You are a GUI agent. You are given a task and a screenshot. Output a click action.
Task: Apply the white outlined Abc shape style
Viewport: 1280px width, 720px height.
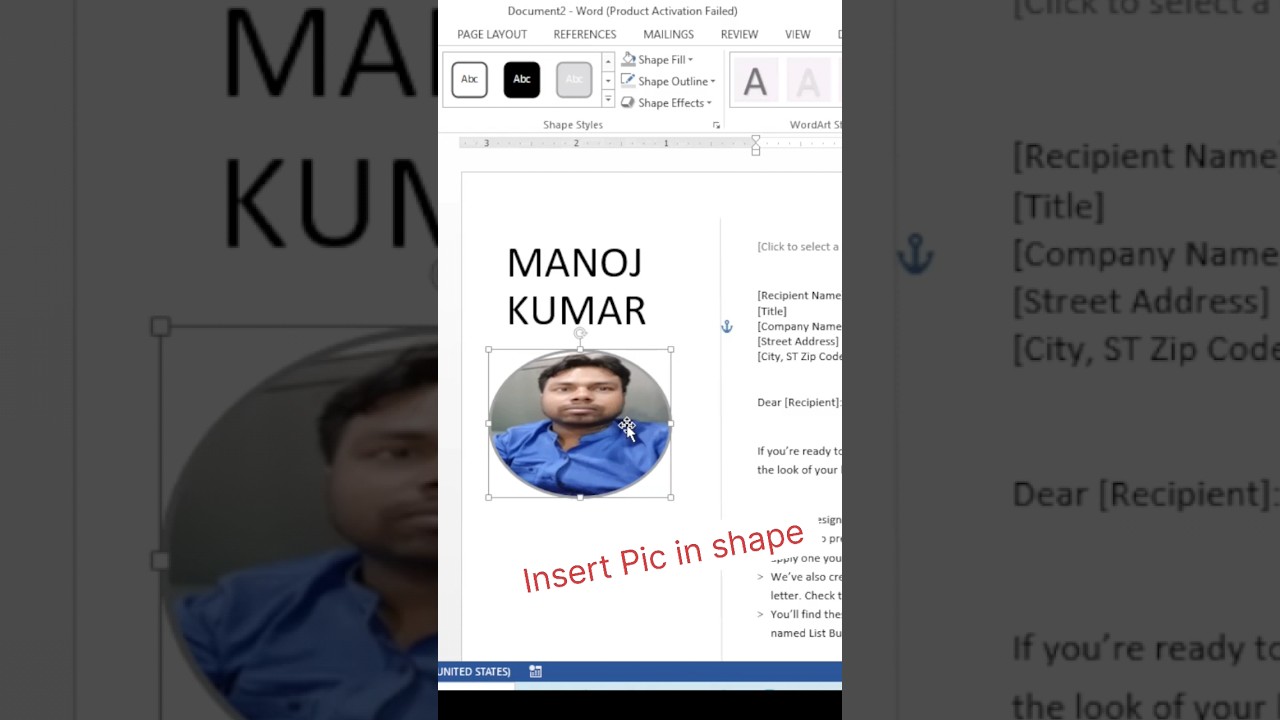pyautogui.click(x=469, y=79)
